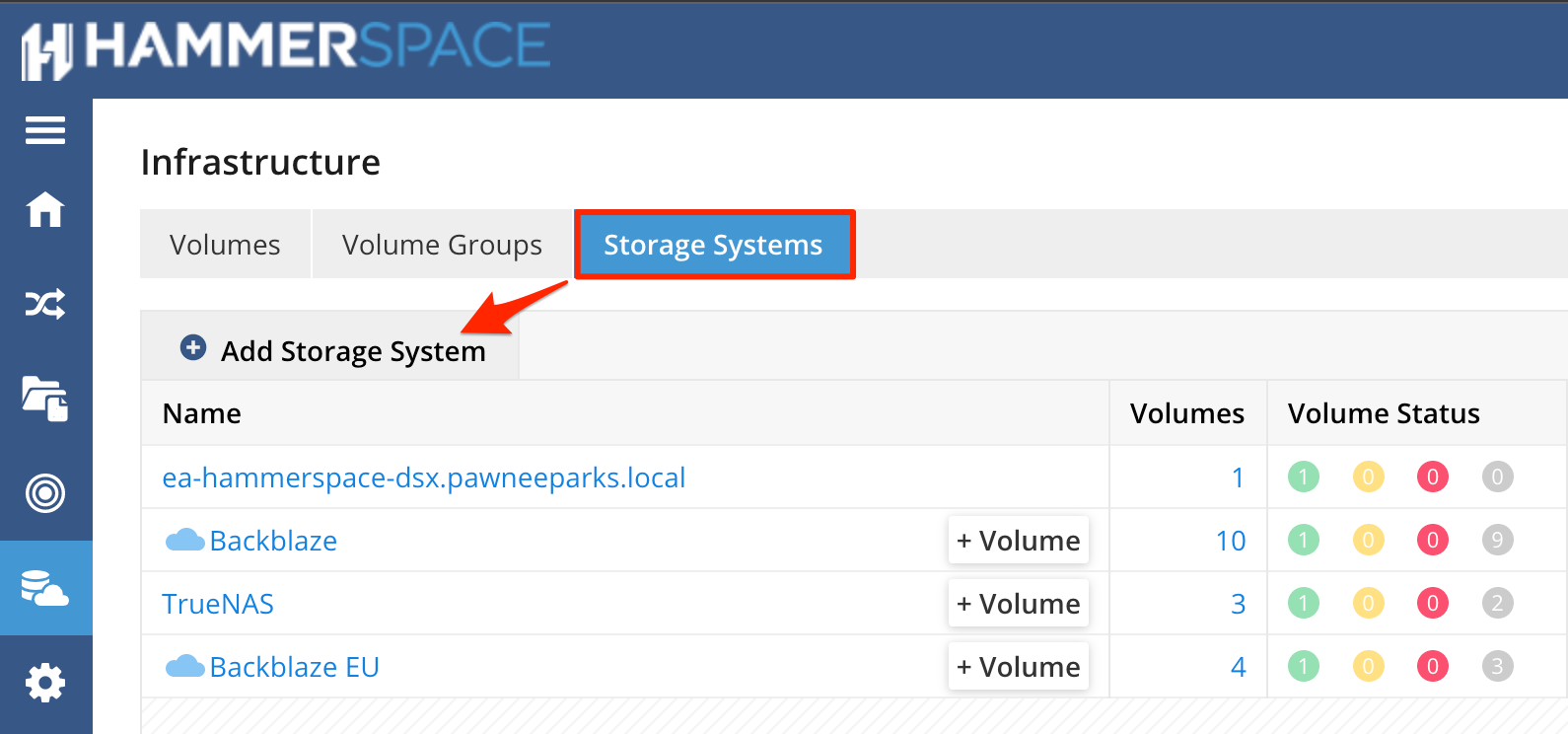The width and height of the screenshot is (1568, 734).
Task: Open the target circles sidebar icon
Action: pos(45,493)
